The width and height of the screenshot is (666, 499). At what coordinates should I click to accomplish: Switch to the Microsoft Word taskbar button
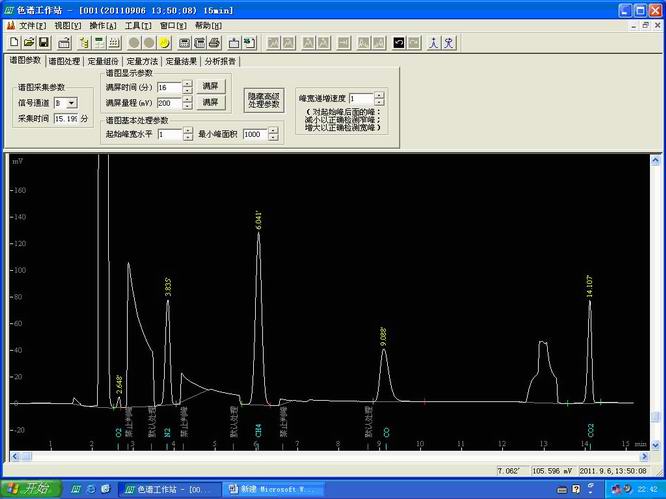tap(273, 489)
